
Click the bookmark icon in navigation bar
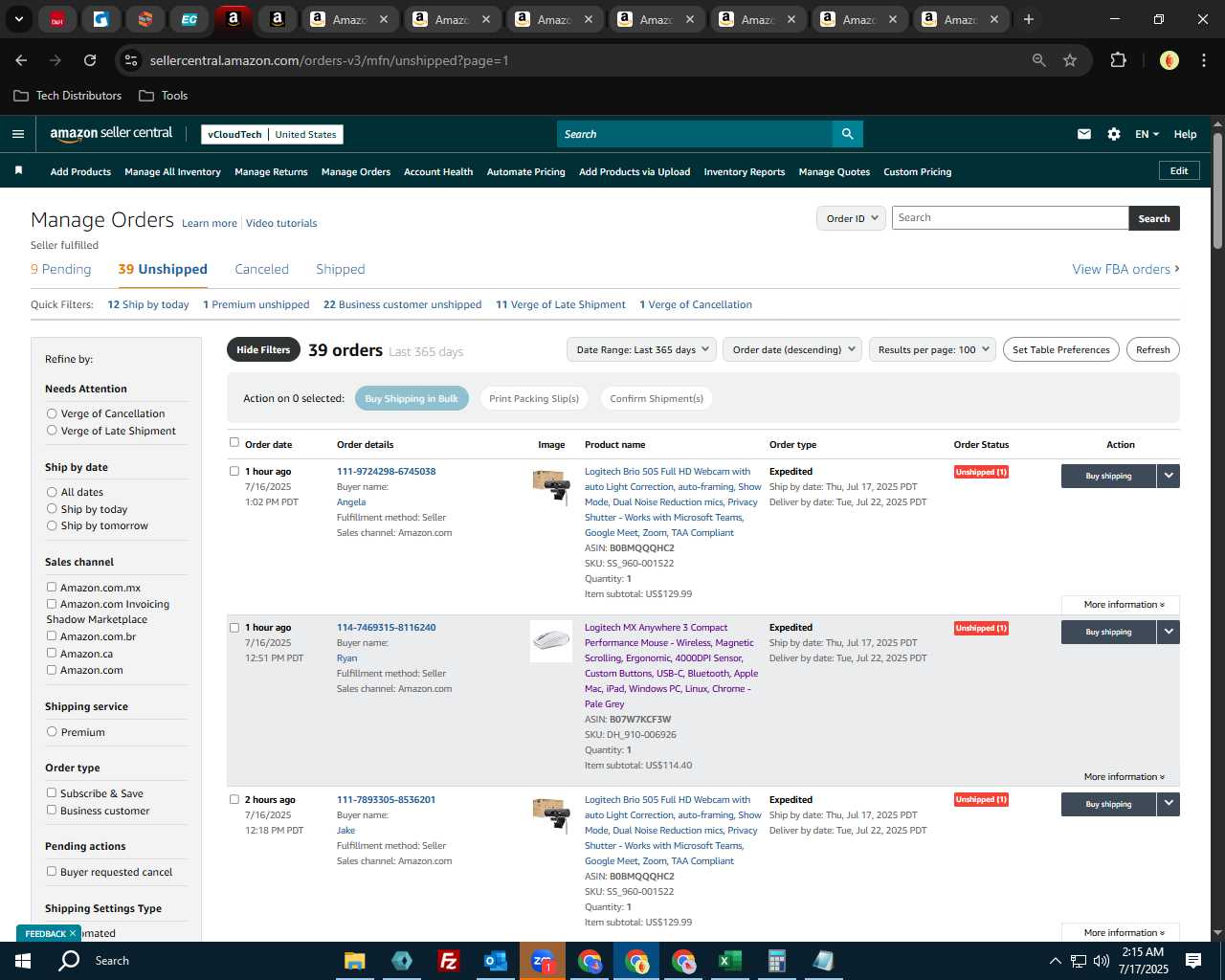(18, 171)
